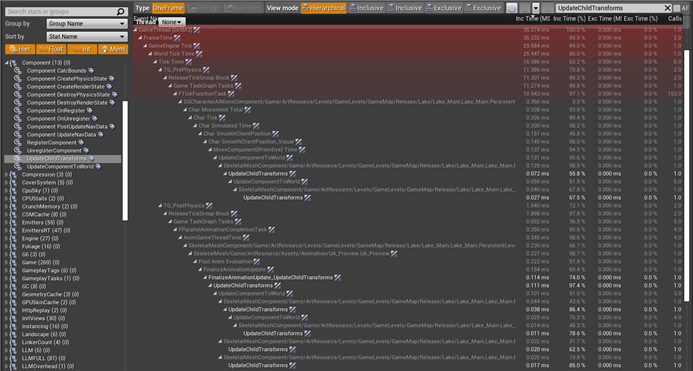Screen dimensions: 693x371
Task: Sort by the Exc Time (%) column header
Action: click(x=641, y=19)
